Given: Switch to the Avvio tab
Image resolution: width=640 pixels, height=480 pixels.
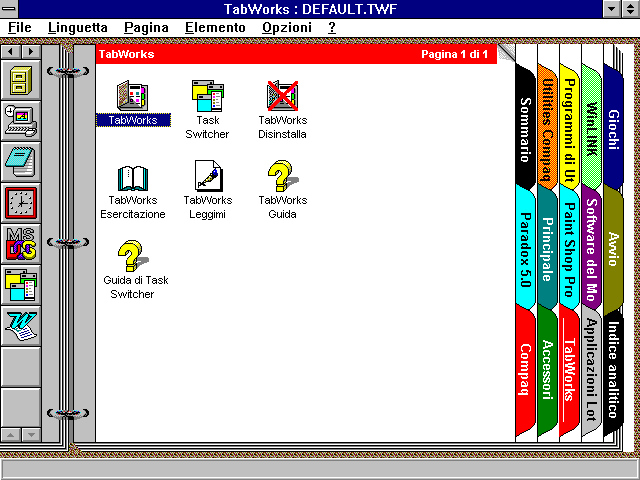Looking at the screenshot, I should click(613, 249).
